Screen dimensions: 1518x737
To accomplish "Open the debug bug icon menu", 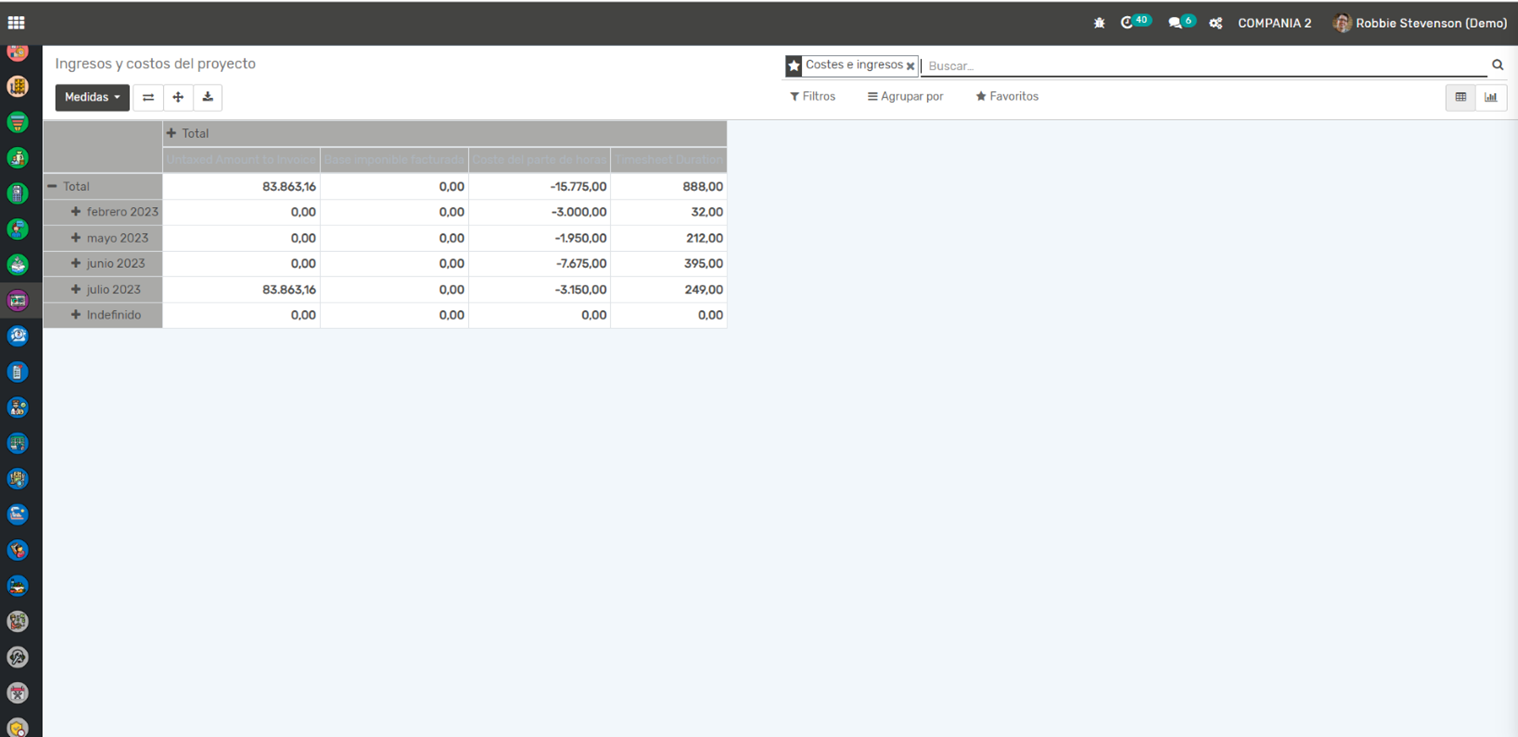I will tap(1099, 23).
